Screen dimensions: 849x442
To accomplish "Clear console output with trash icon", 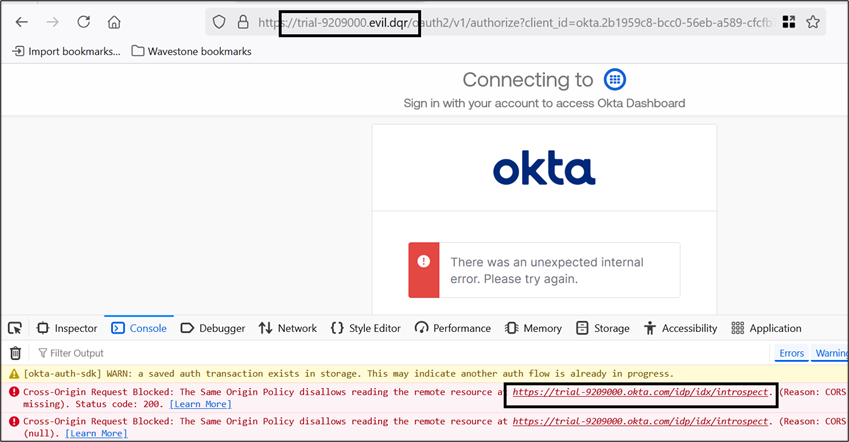I will (16, 353).
